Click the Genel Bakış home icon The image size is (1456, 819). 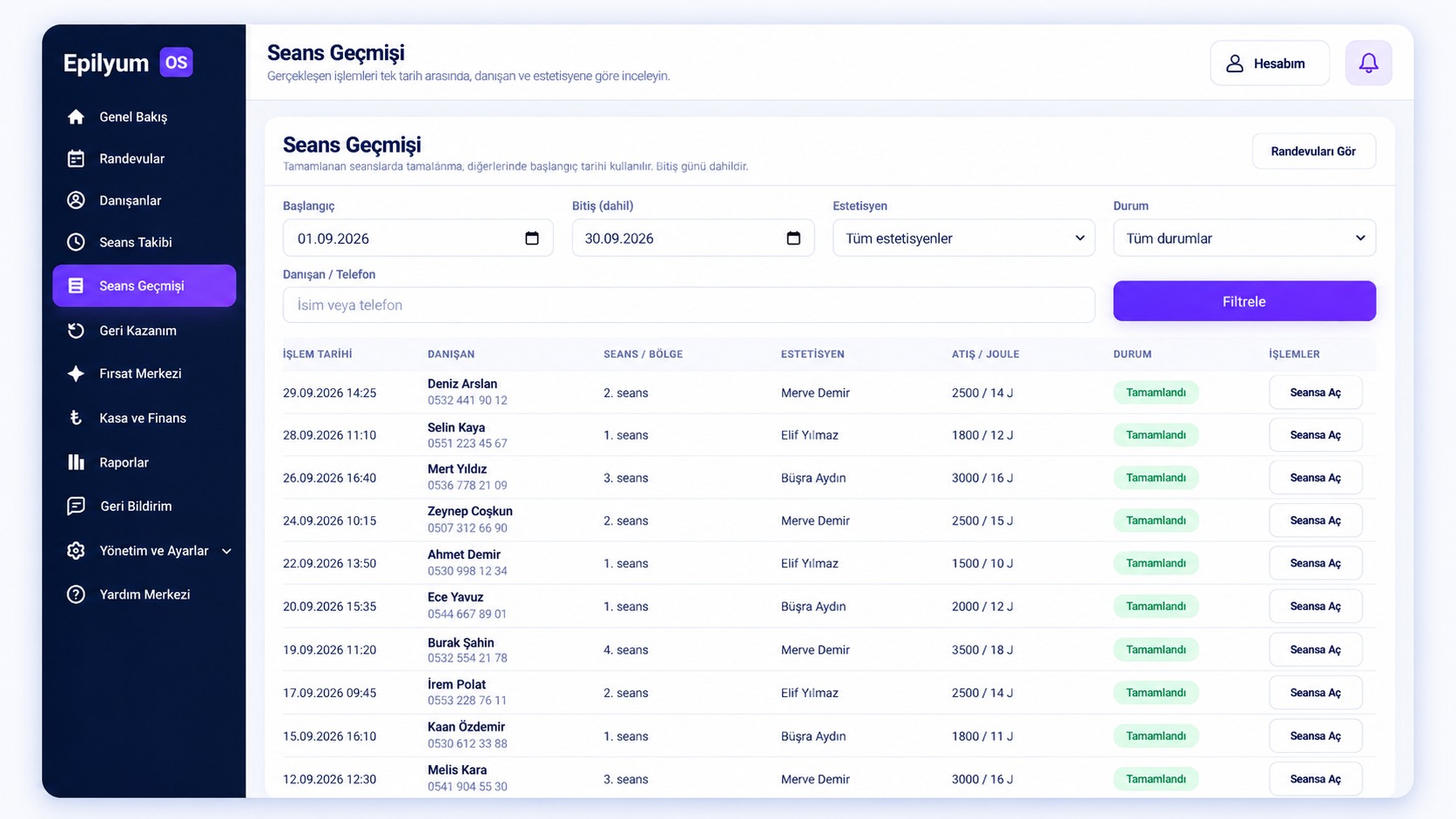pos(76,117)
